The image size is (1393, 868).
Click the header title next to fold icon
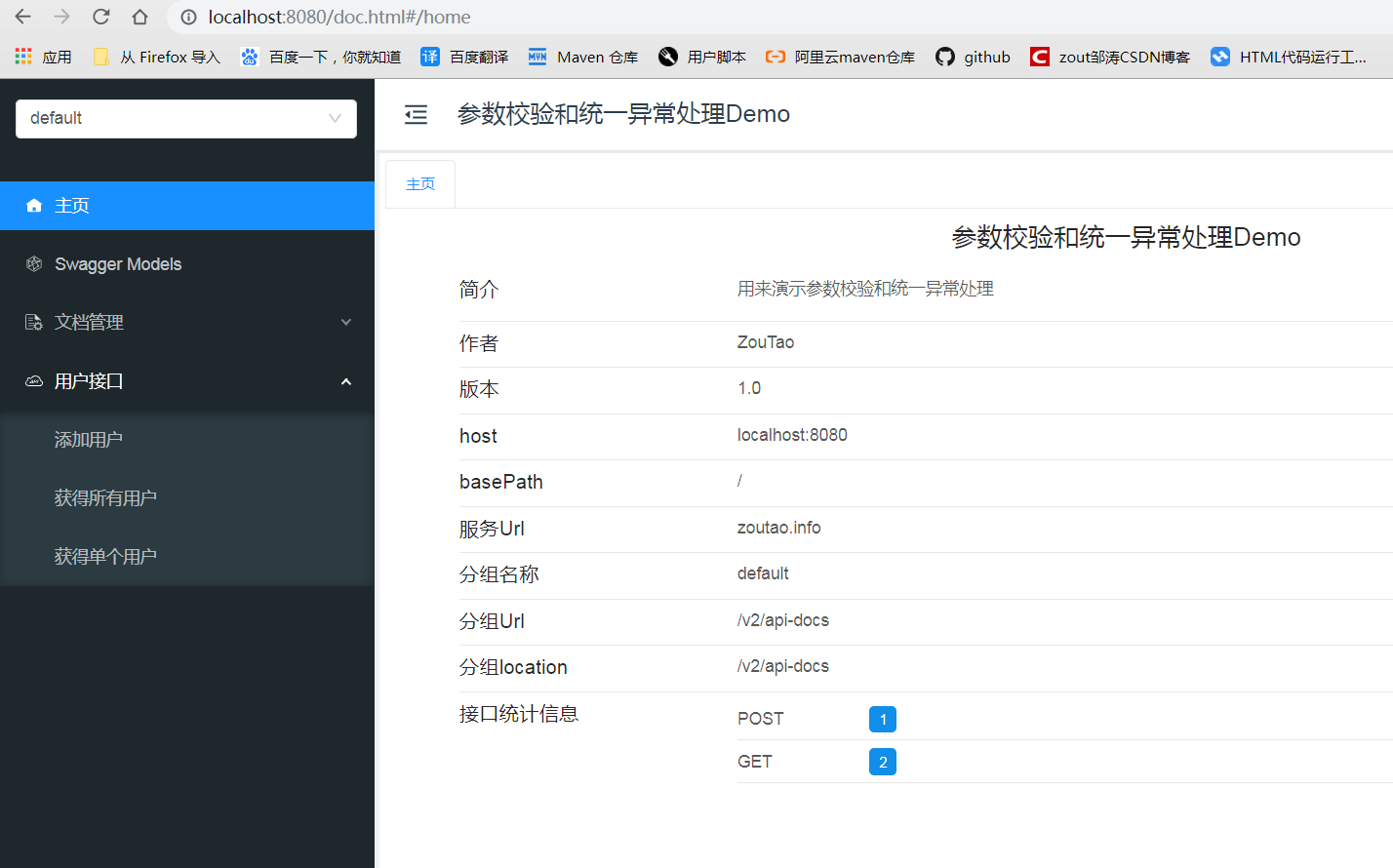(x=623, y=114)
